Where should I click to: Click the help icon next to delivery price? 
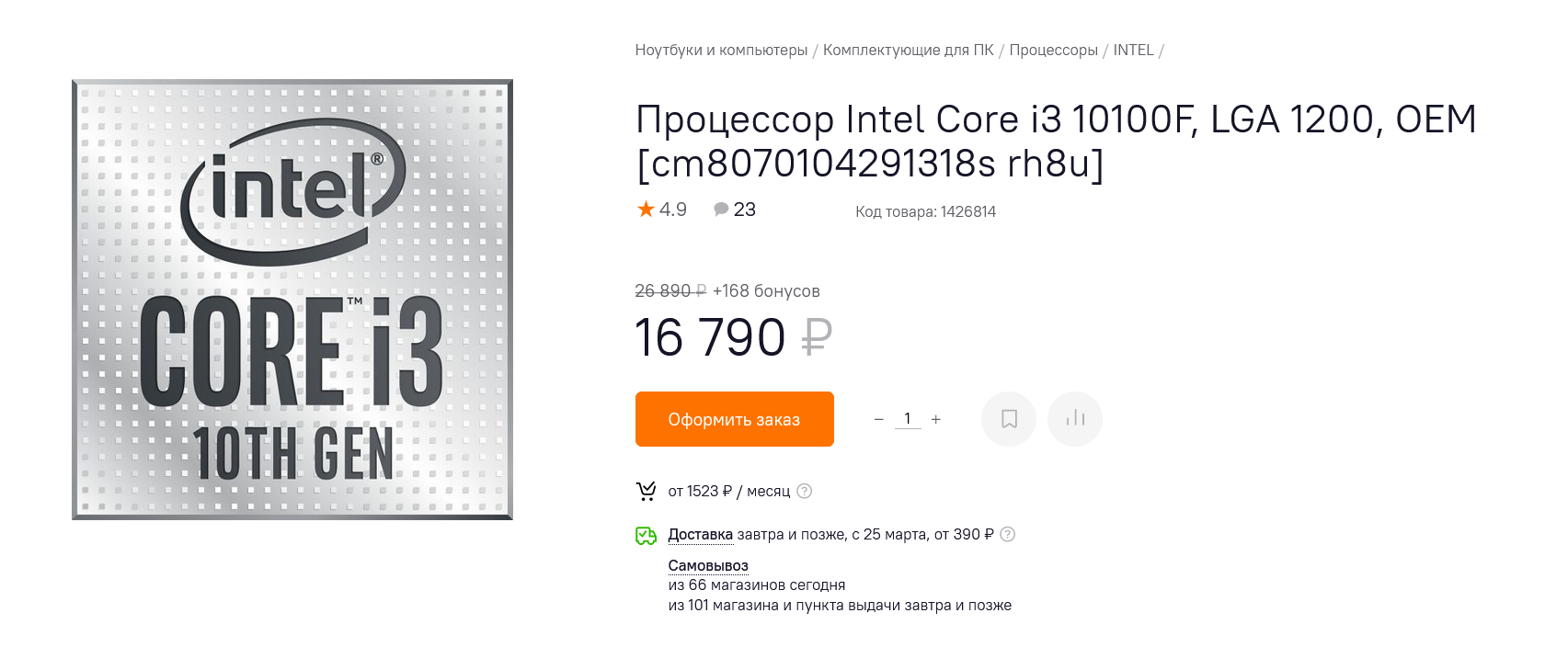[x=1008, y=534]
